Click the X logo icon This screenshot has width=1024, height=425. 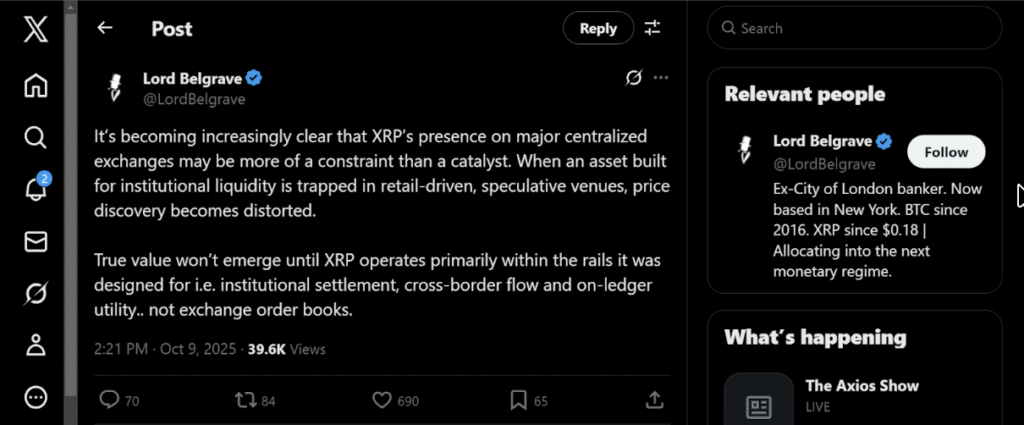click(x=35, y=30)
